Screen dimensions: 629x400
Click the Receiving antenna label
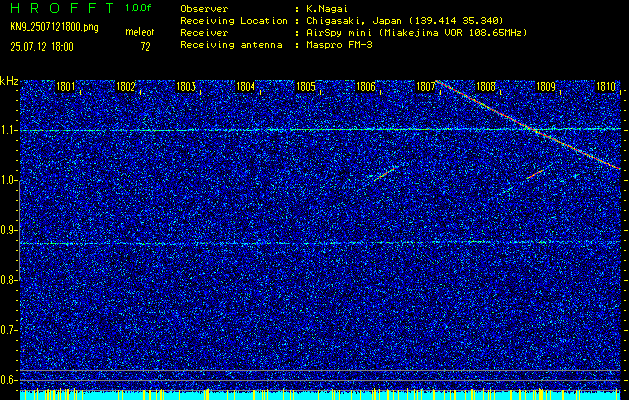(x=231, y=45)
